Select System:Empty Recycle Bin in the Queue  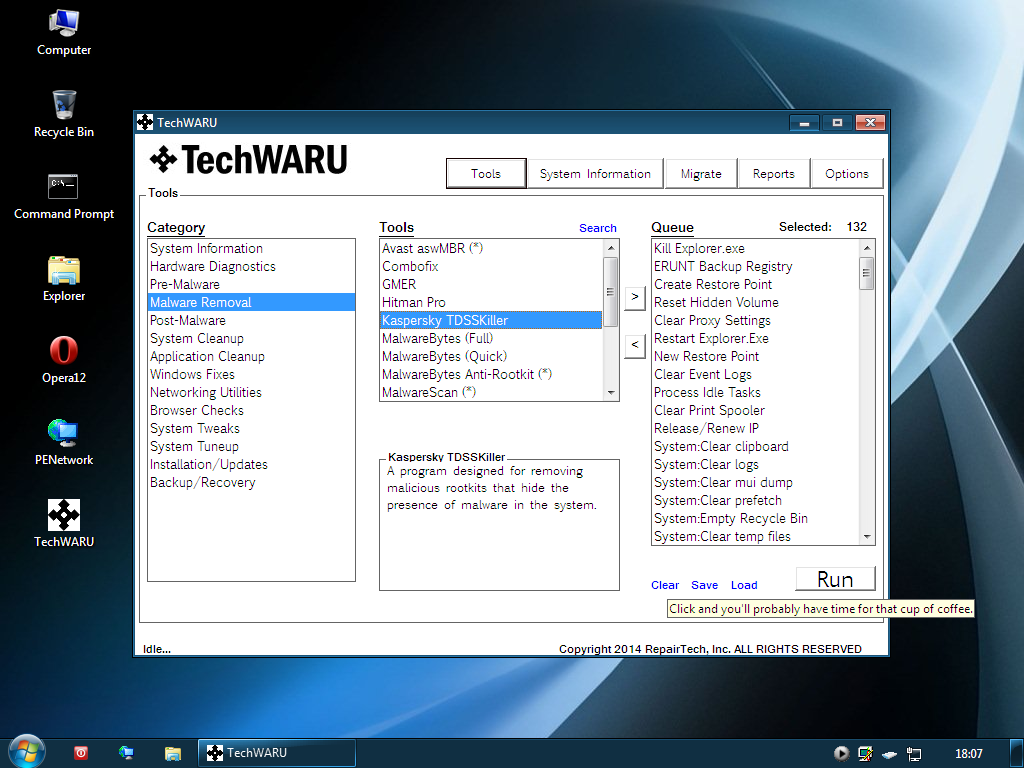756,519
